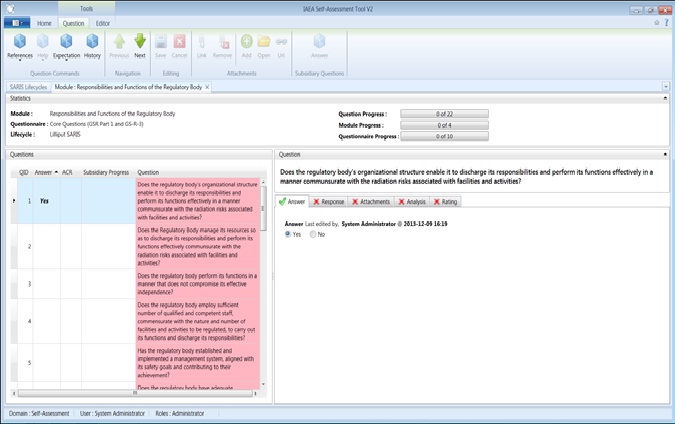
Task: Click the Module Progress bar 0 of 4
Action: 444,125
